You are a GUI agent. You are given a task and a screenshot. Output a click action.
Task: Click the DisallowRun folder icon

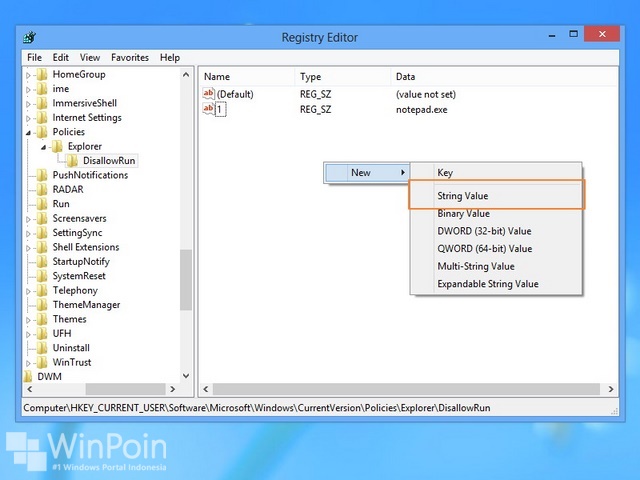point(72,161)
